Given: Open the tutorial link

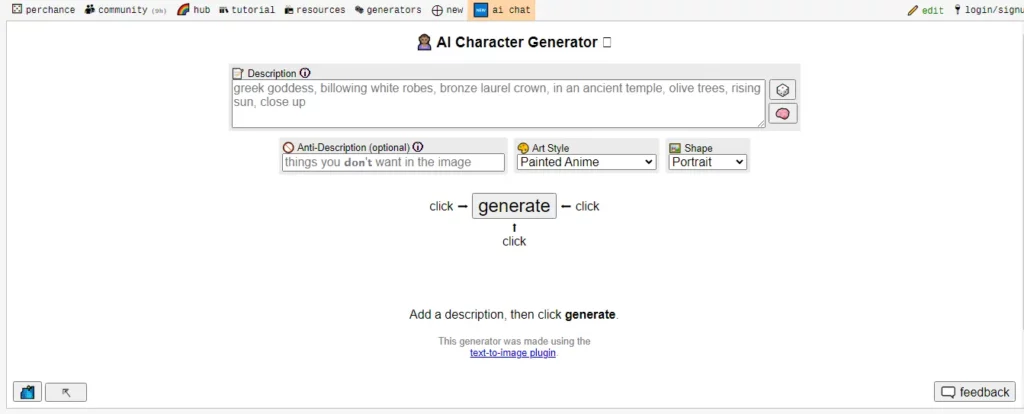Looking at the screenshot, I should pyautogui.click(x=247, y=10).
